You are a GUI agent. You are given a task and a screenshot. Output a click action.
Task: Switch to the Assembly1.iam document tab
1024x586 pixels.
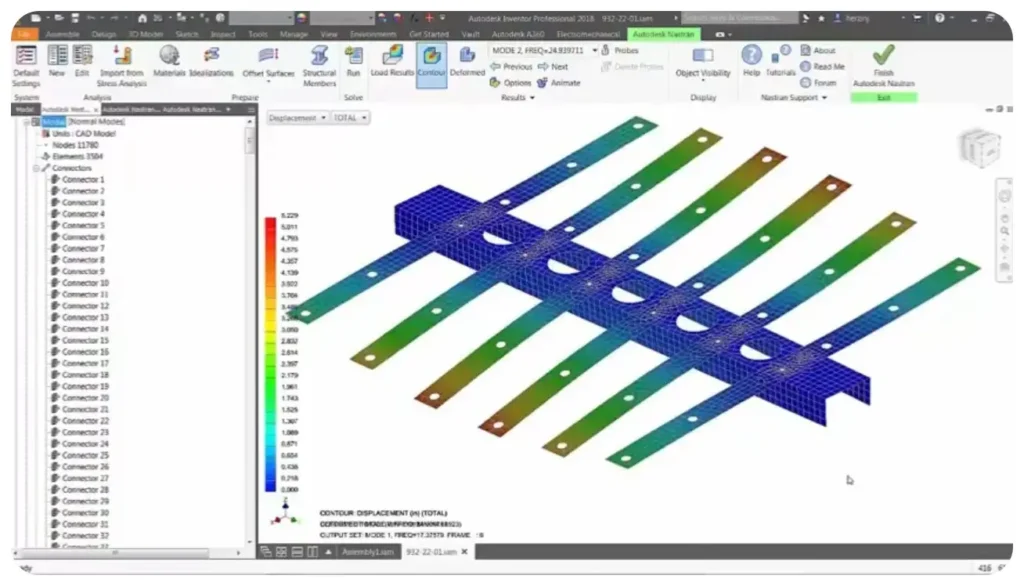coord(368,552)
